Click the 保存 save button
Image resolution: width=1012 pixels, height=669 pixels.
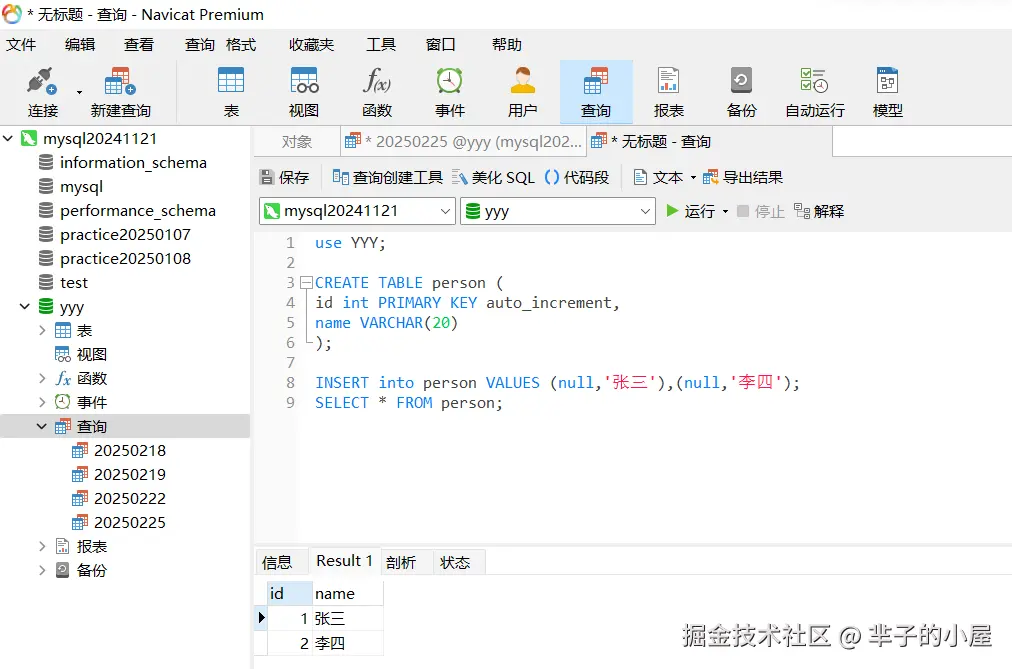(284, 177)
